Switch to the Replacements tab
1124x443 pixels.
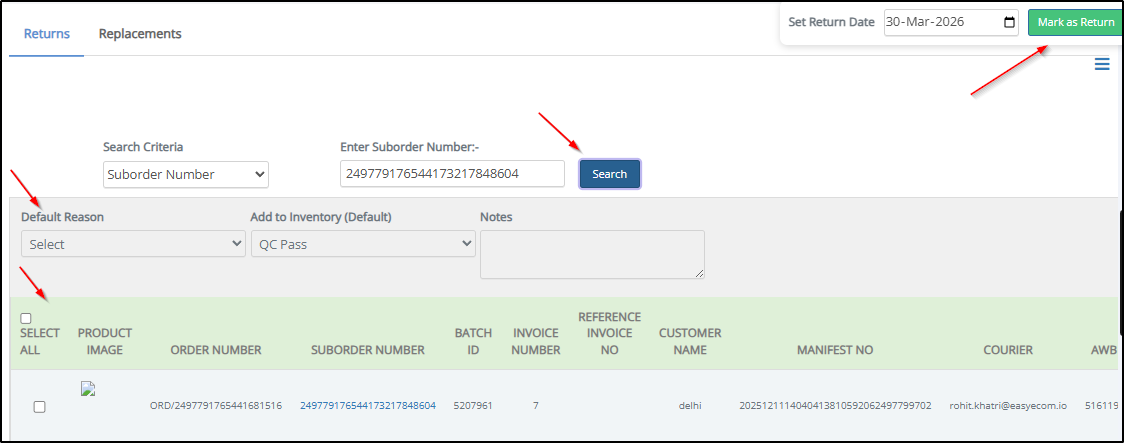(x=140, y=34)
